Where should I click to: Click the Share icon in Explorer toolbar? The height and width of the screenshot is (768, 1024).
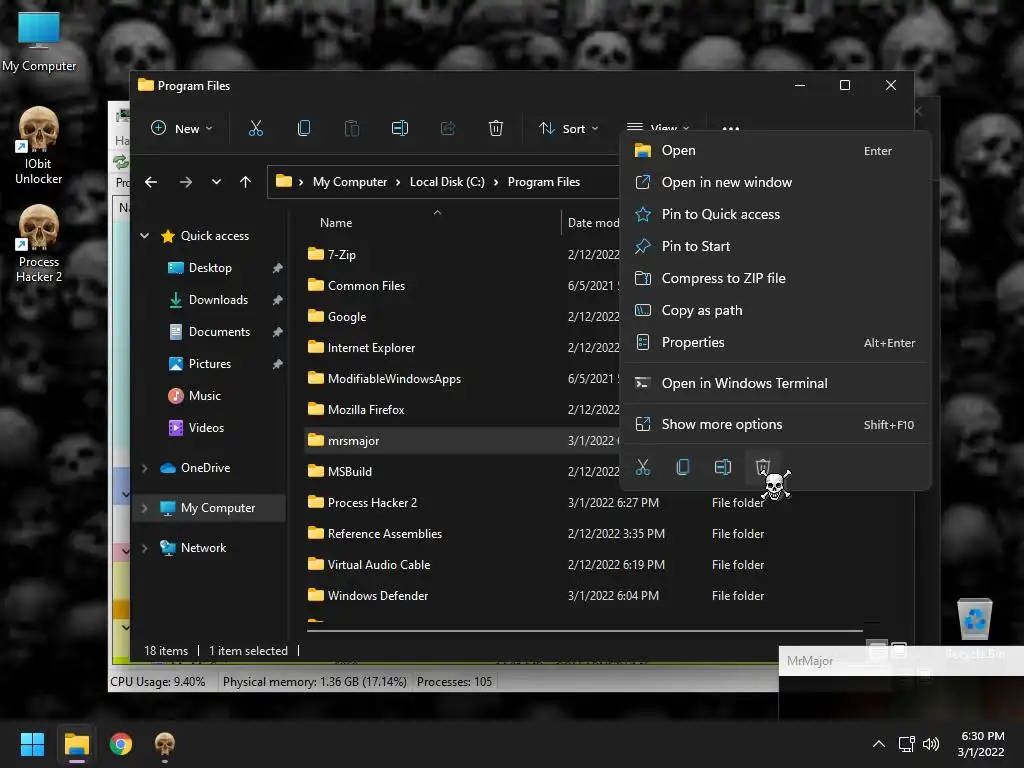click(x=448, y=129)
